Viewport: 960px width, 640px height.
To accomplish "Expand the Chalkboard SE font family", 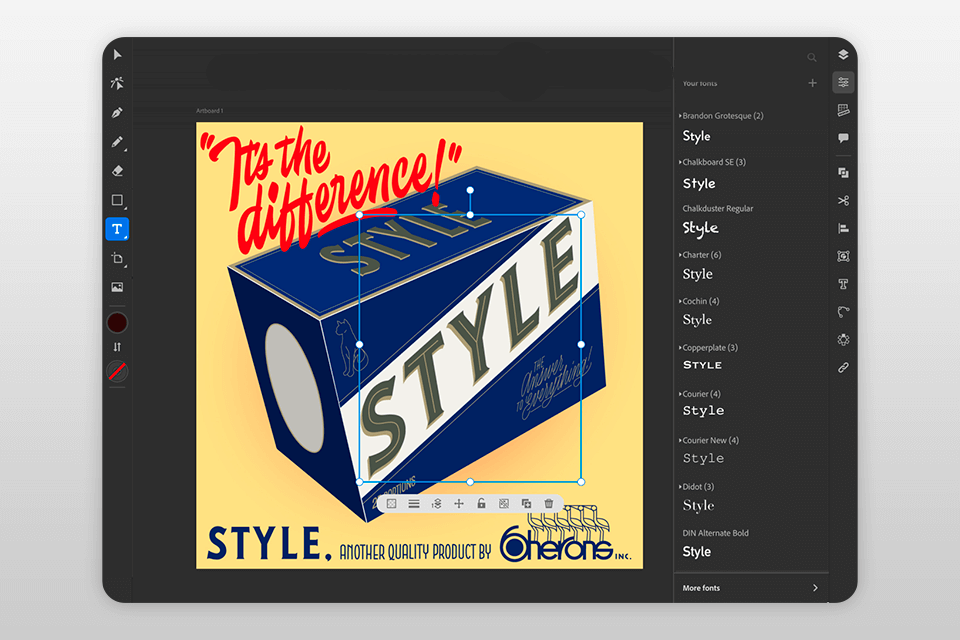I will point(680,162).
